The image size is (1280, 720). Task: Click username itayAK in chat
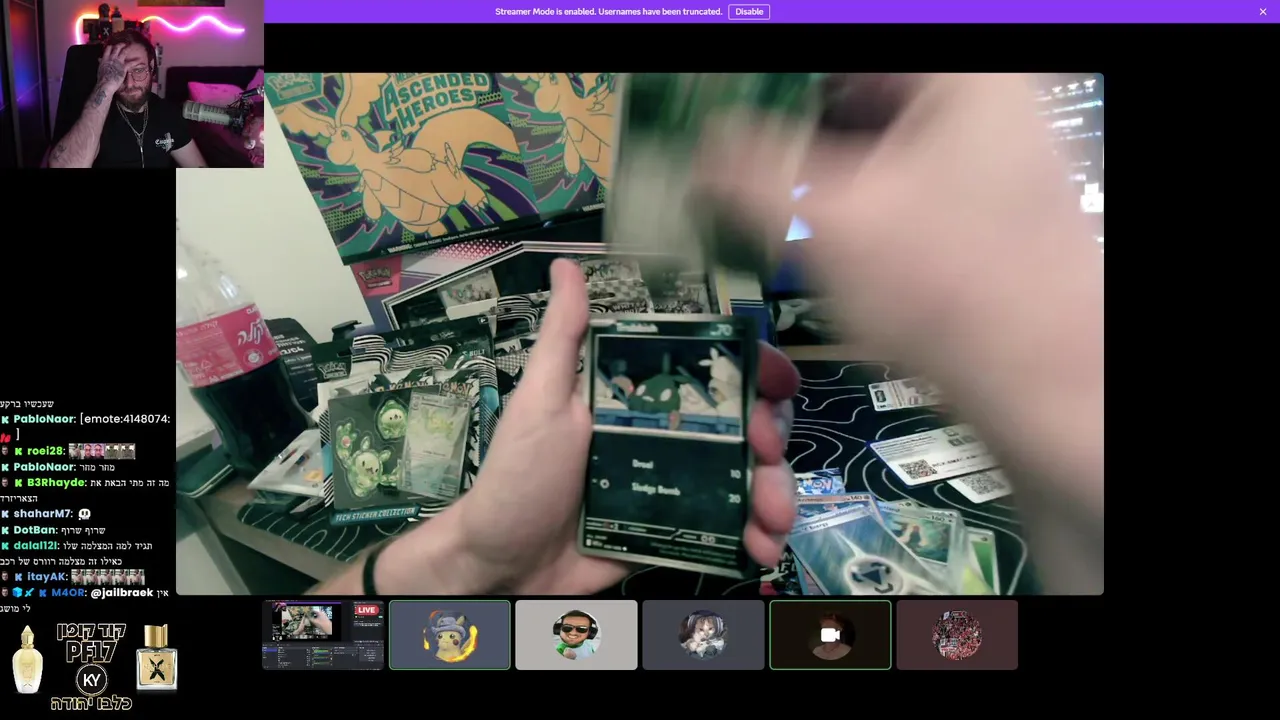tap(47, 577)
